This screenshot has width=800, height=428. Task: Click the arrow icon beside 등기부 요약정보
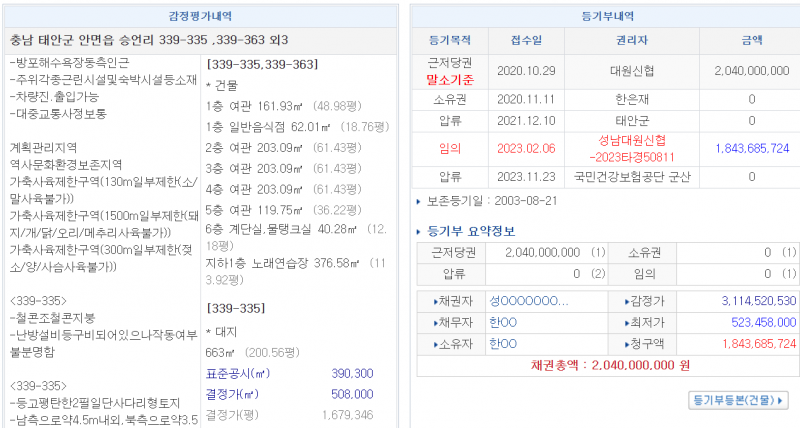418,231
